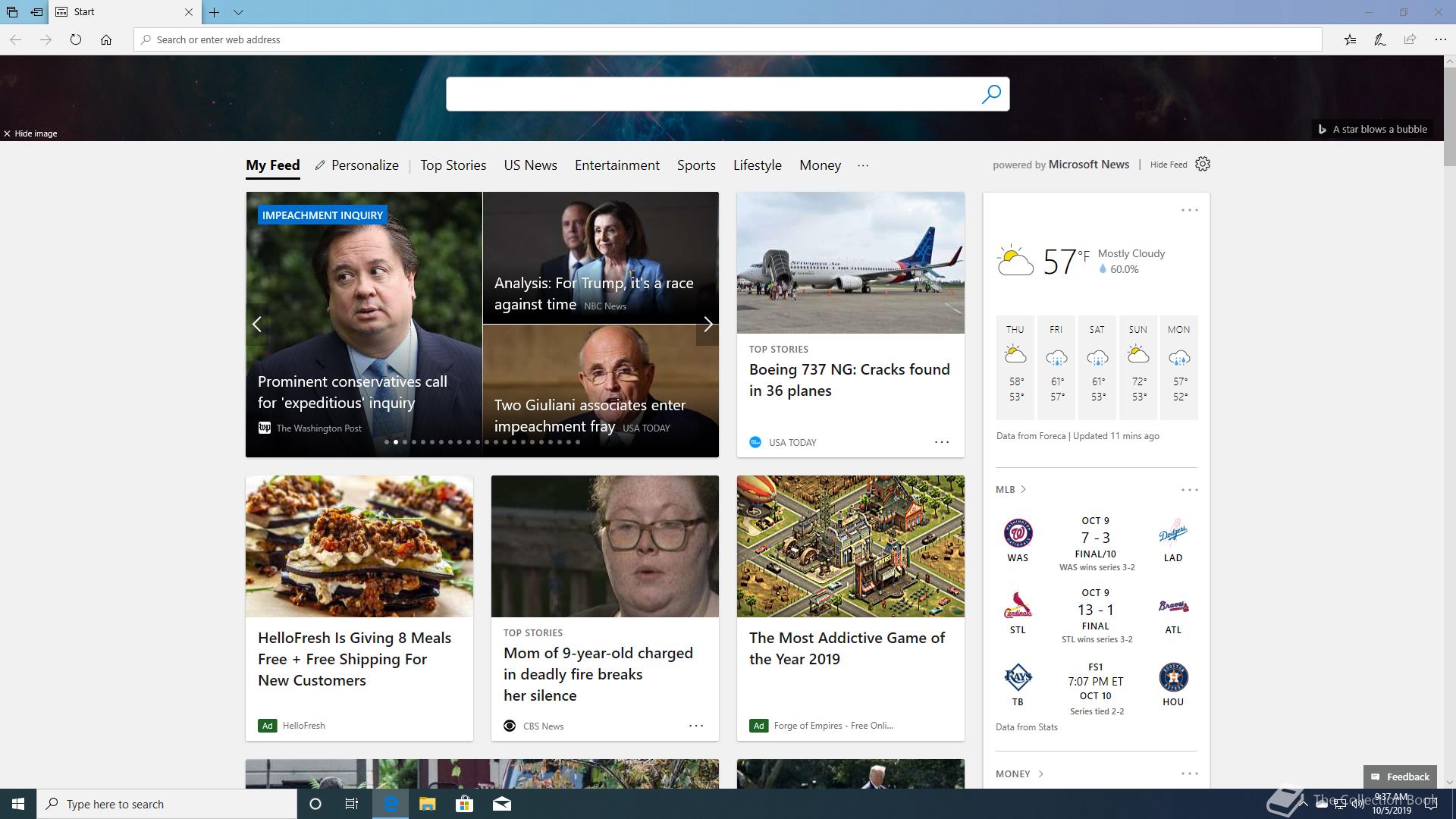Viewport: 1456px width, 819px height.
Task: Open 'The Most Addictive Game' ad
Action: pos(847,648)
